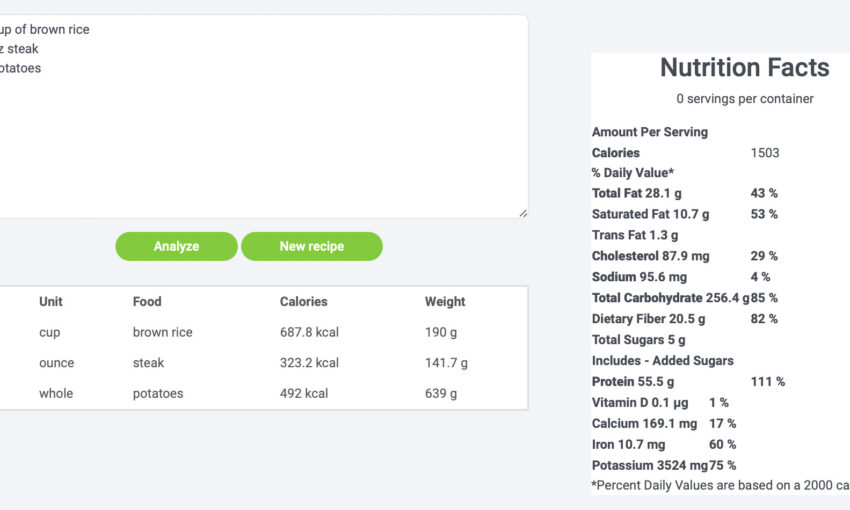Click the 687.8 kcal calories value

click(x=309, y=332)
